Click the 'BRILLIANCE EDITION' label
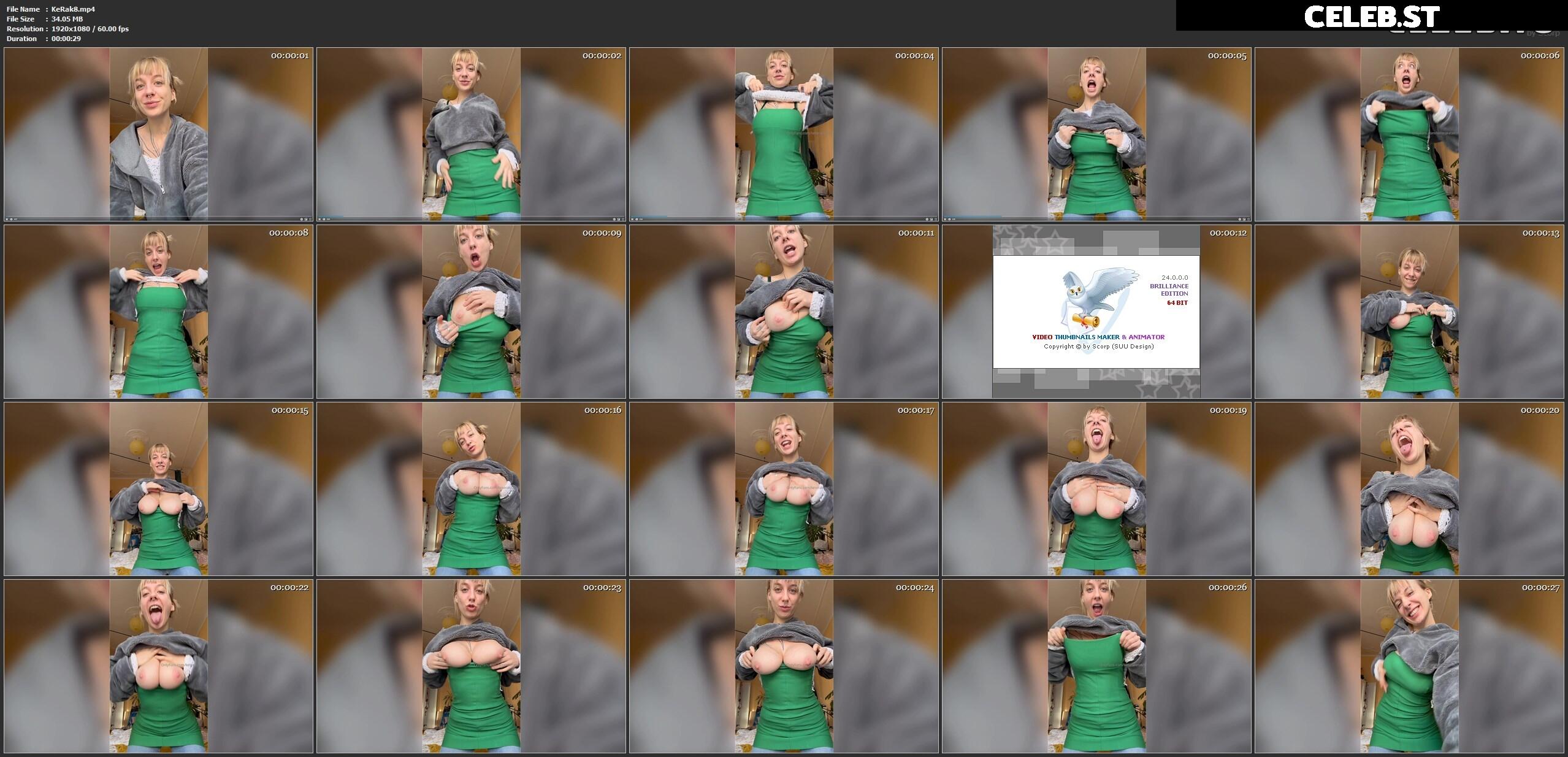This screenshot has width=1568, height=757. point(1169,290)
